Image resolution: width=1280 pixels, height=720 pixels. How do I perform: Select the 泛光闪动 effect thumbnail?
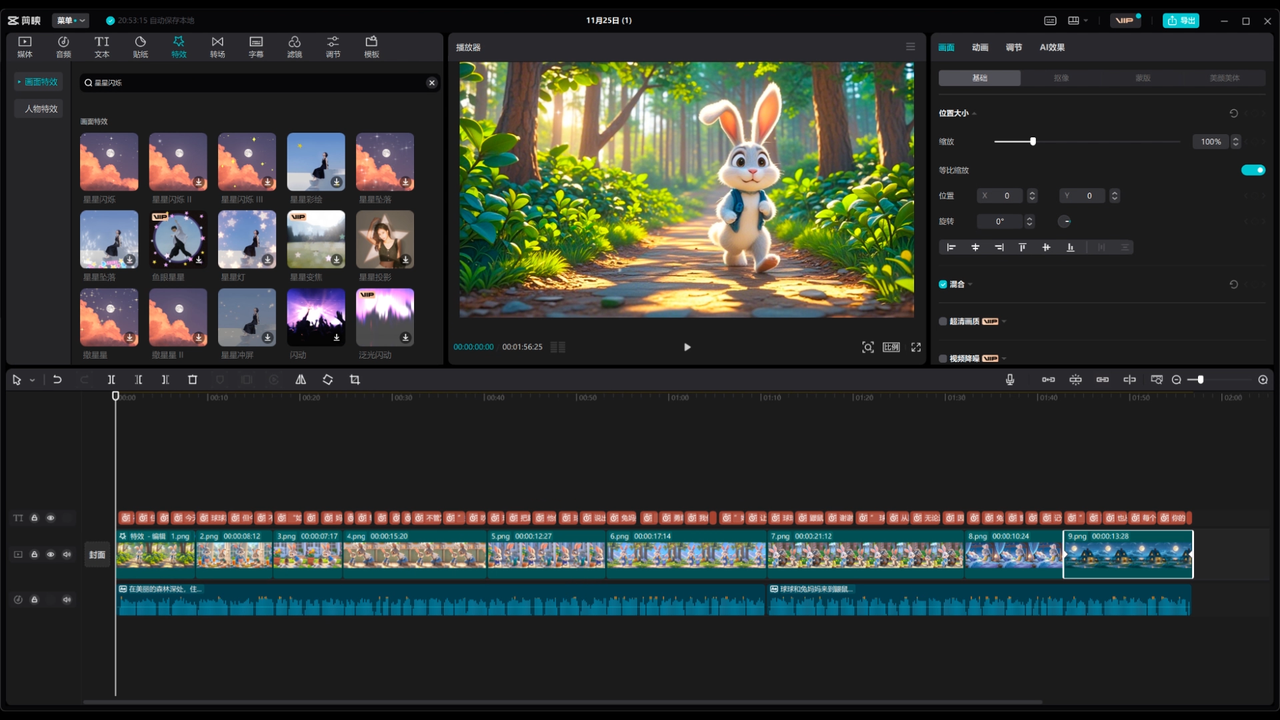[385, 317]
